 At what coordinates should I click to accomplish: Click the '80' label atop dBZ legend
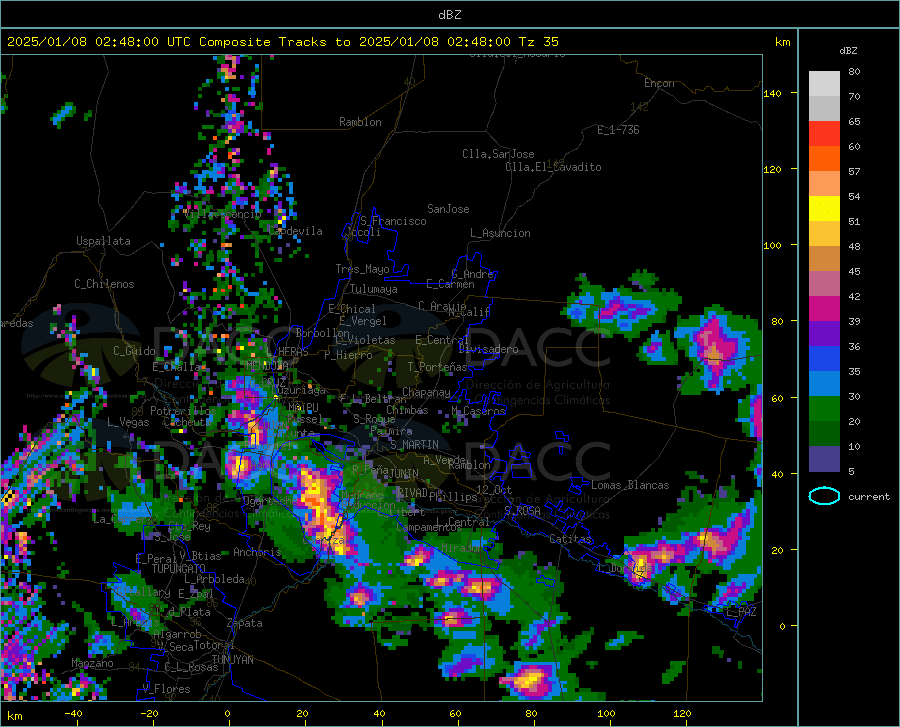coord(854,71)
